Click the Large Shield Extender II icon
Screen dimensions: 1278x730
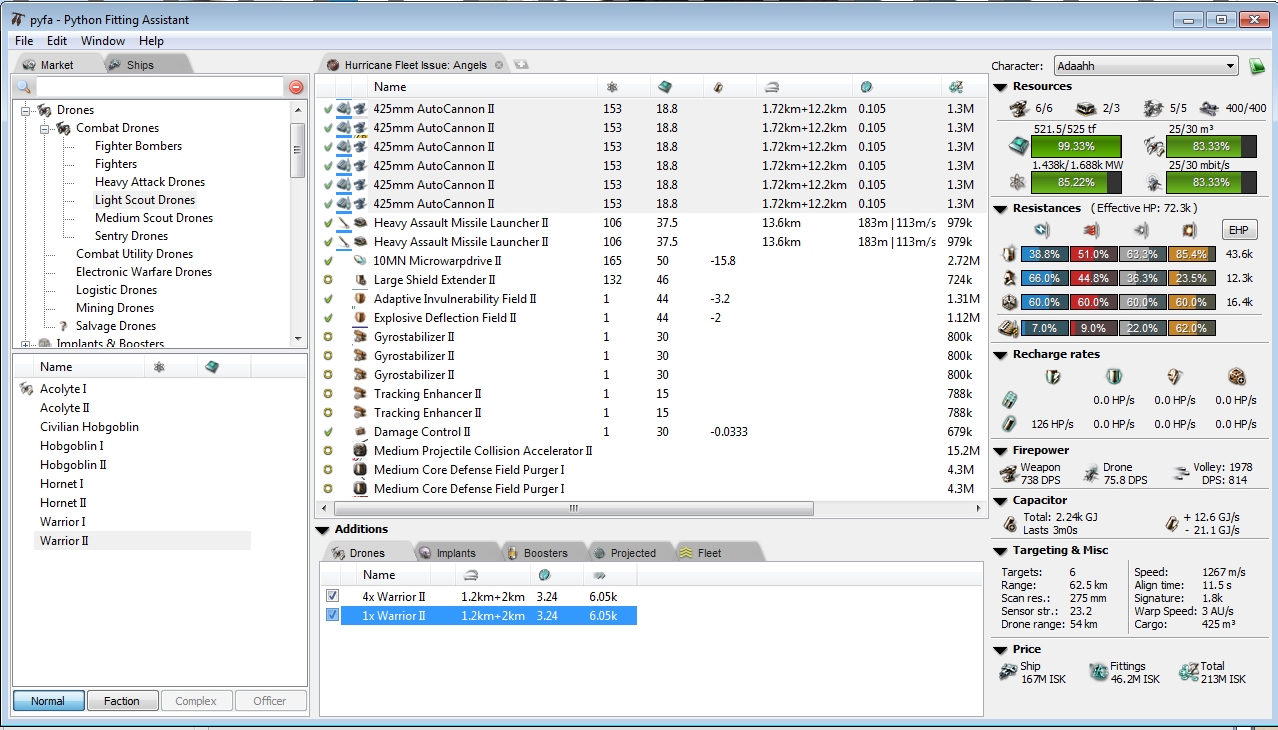(360, 280)
